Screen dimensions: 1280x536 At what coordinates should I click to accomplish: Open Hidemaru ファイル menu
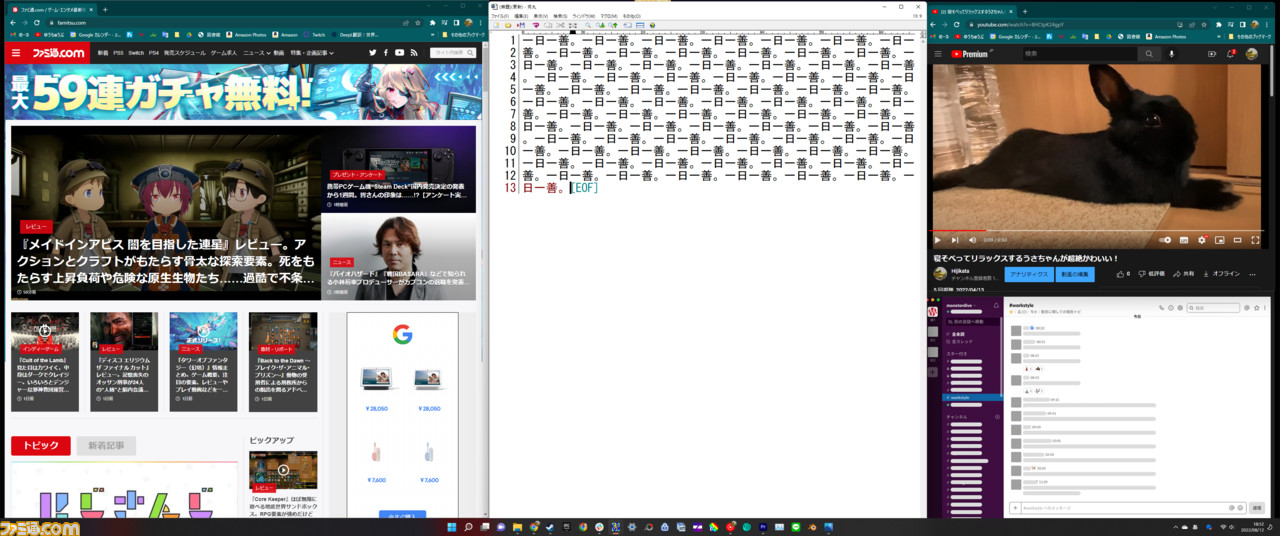point(500,16)
